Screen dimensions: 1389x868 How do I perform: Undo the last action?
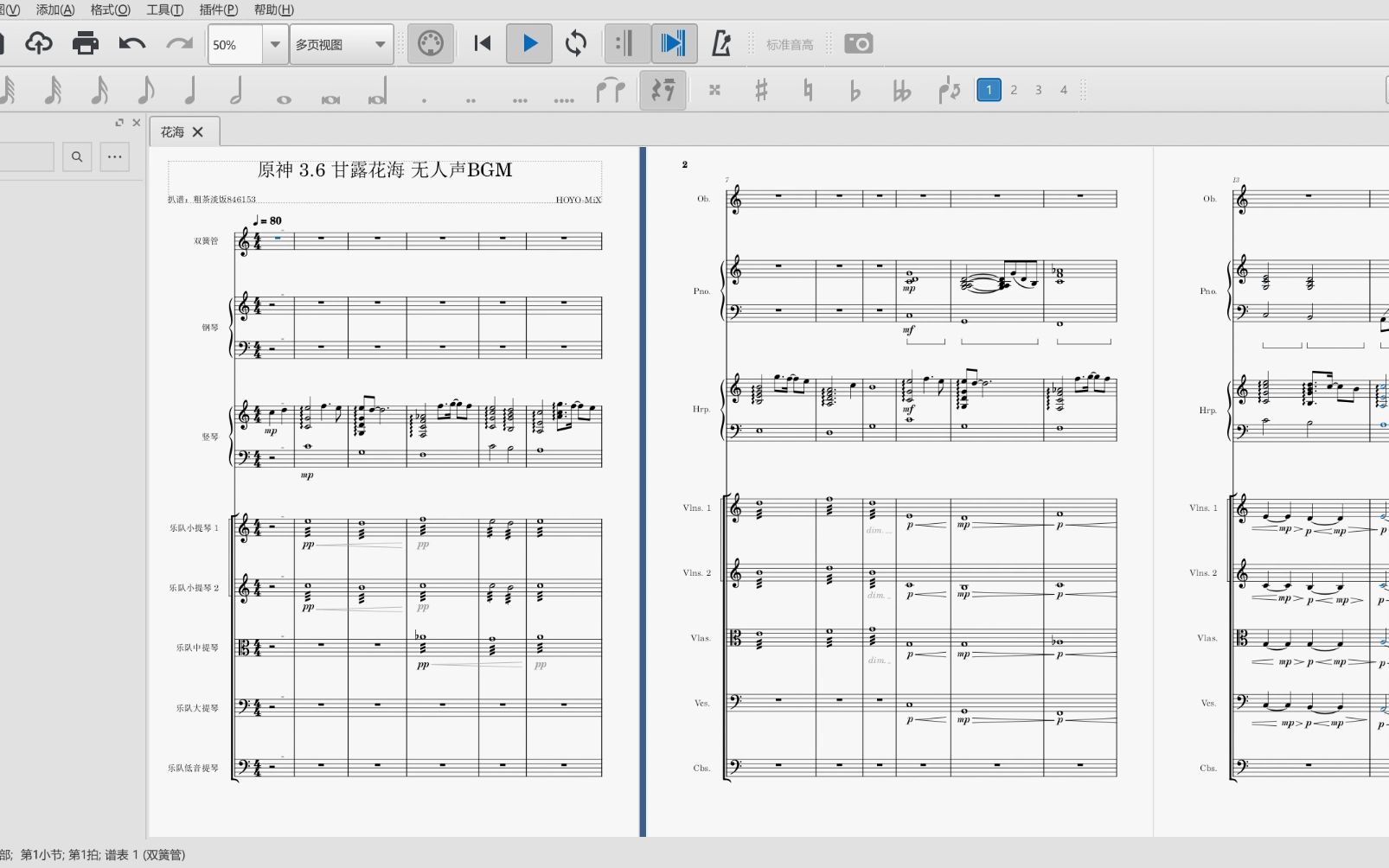pyautogui.click(x=131, y=43)
